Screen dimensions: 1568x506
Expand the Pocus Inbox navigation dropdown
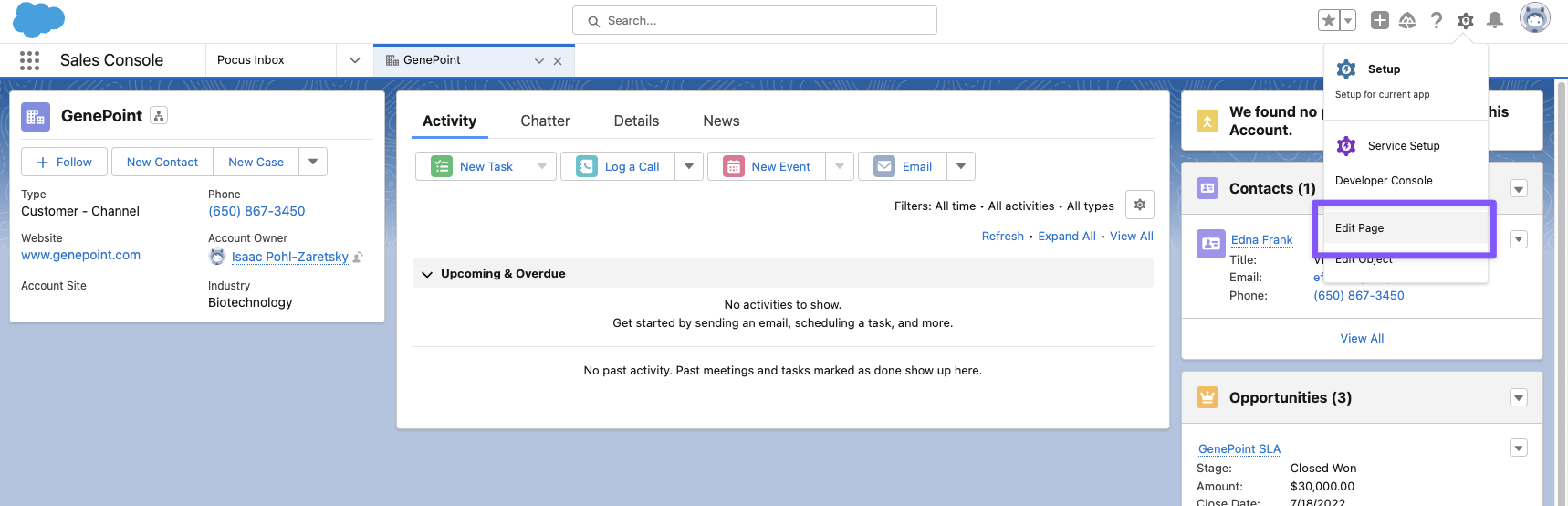[x=355, y=60]
